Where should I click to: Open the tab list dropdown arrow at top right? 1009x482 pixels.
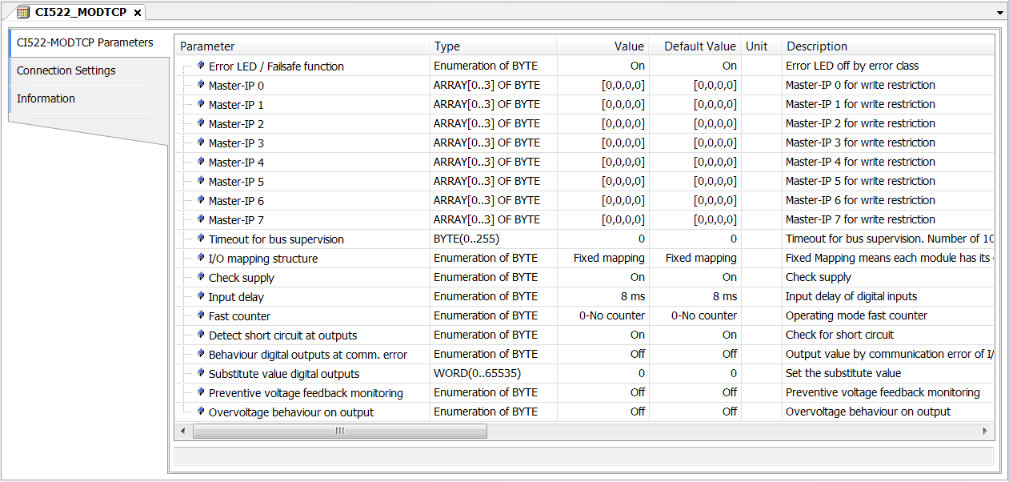(x=1000, y=12)
